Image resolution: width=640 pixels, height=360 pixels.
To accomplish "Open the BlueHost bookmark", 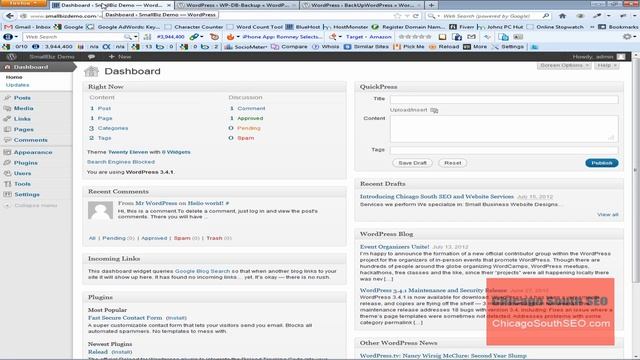I will [x=303, y=27].
